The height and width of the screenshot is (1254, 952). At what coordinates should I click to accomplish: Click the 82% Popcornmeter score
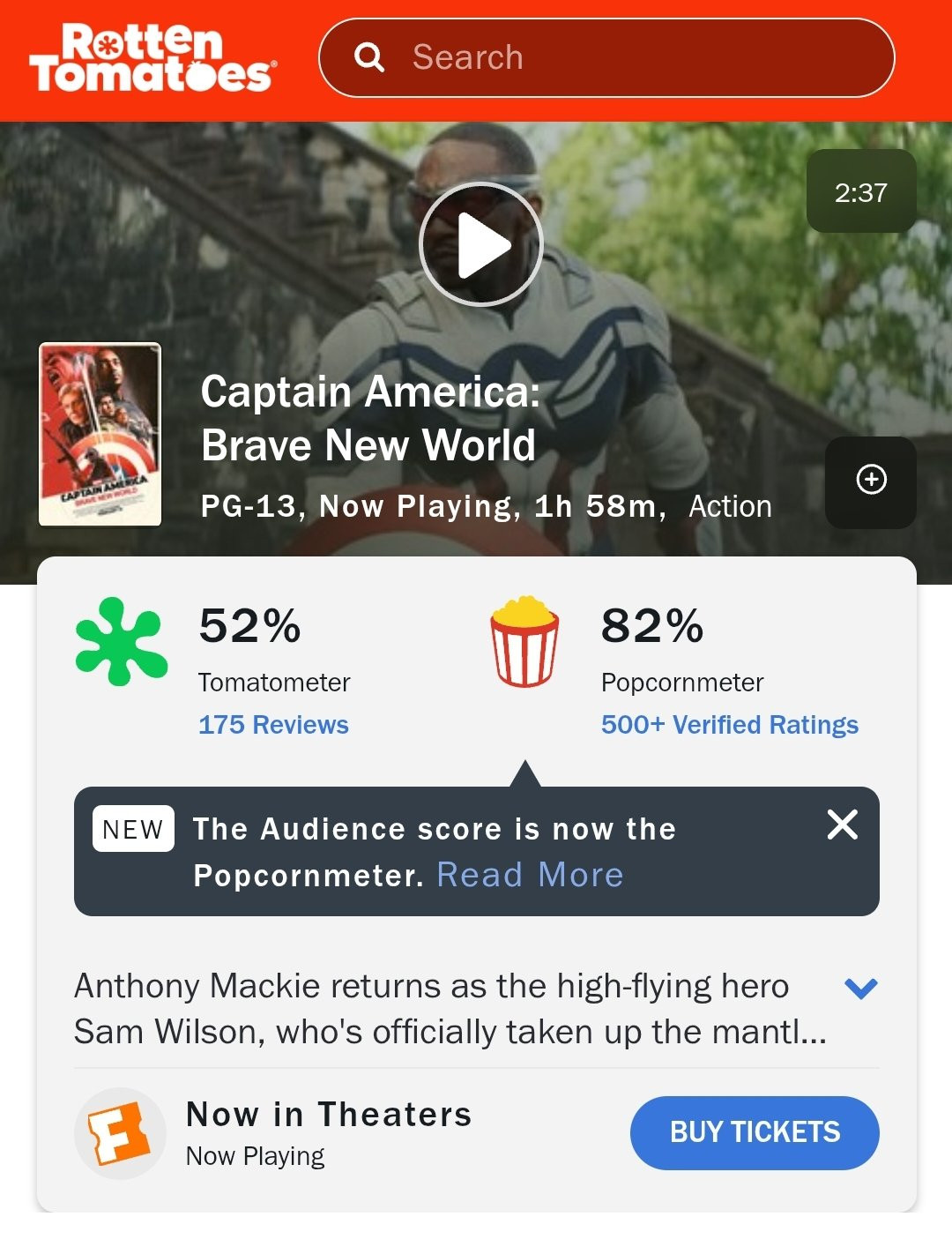coord(652,625)
